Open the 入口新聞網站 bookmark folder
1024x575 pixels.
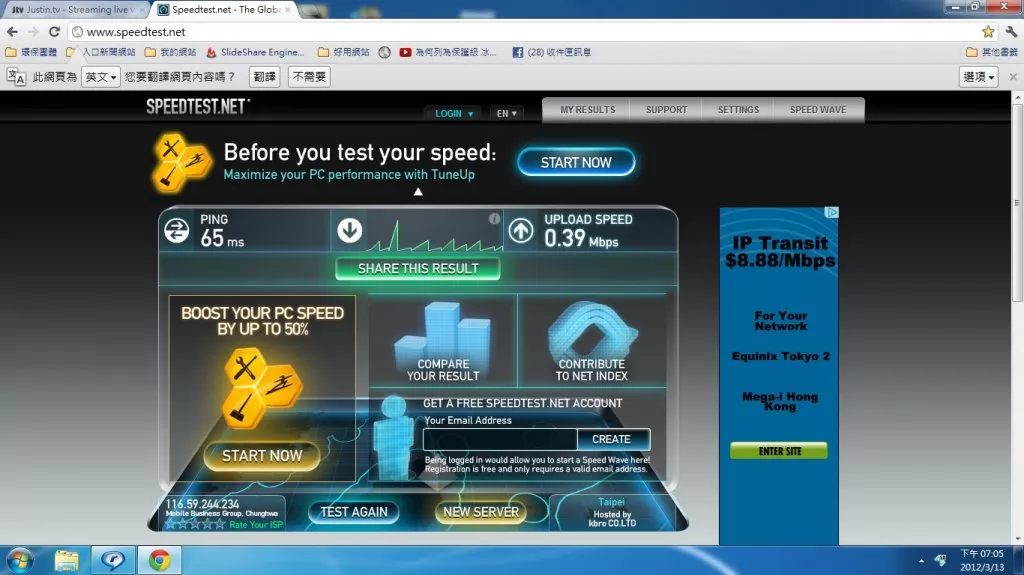[101, 52]
